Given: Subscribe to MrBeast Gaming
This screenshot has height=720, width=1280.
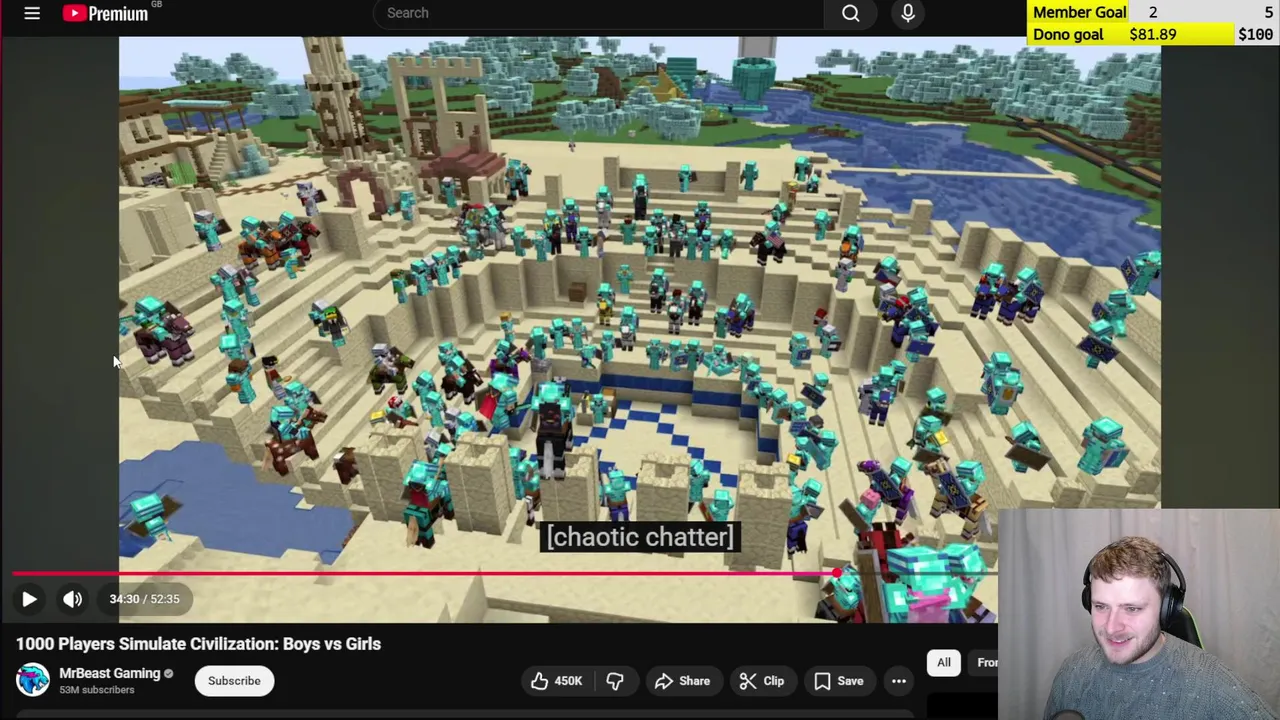Looking at the screenshot, I should coord(234,681).
